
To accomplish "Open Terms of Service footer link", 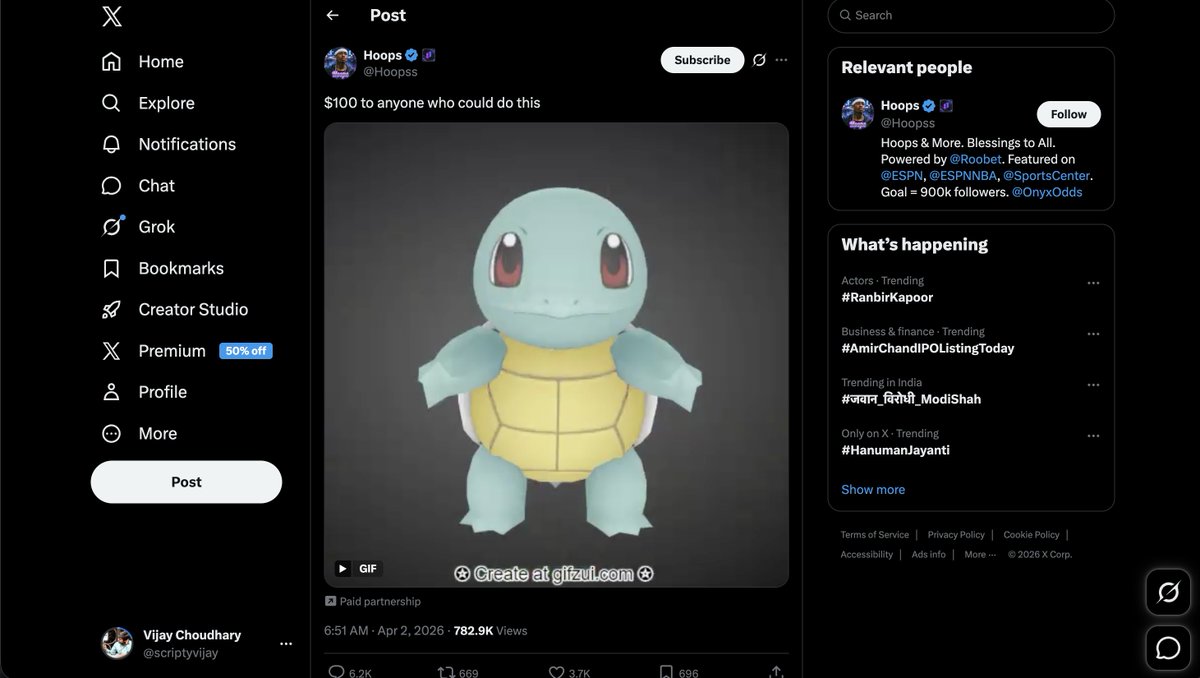I will tap(875, 535).
